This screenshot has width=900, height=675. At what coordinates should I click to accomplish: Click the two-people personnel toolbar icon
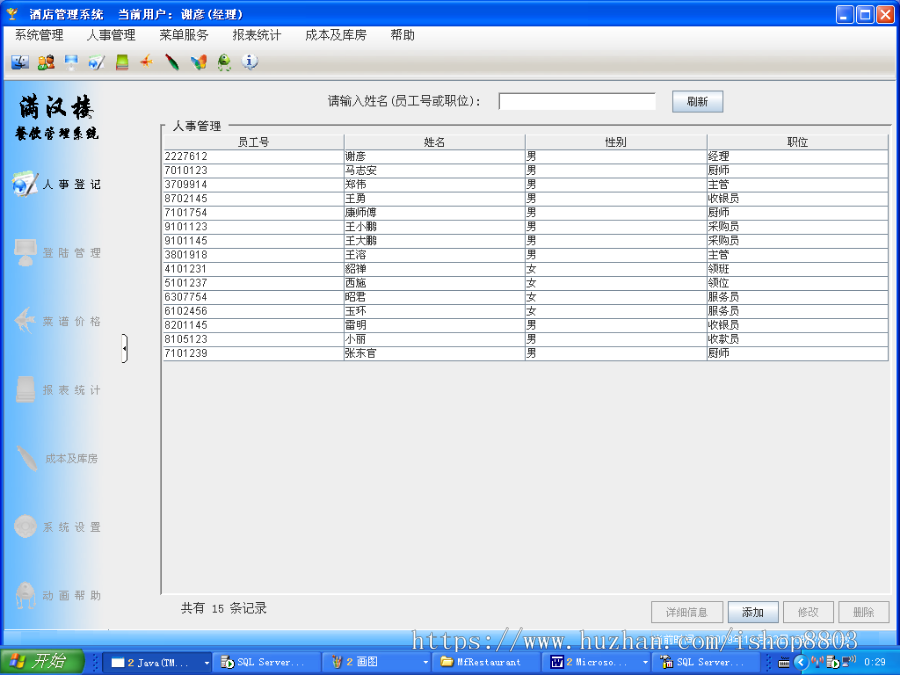(x=45, y=62)
